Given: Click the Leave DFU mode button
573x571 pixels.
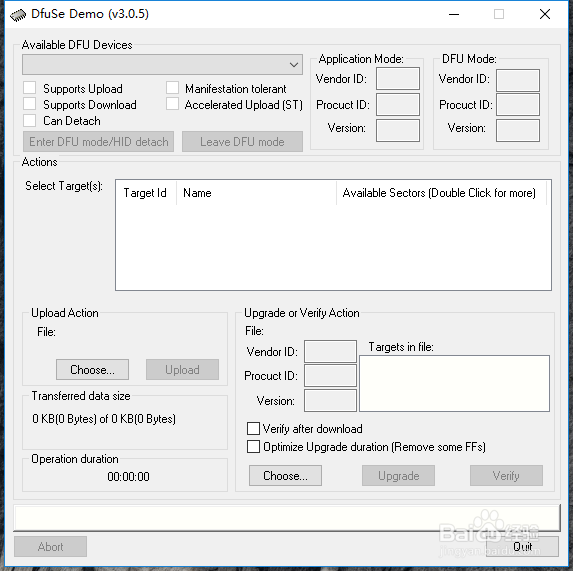Looking at the screenshot, I should pos(242,142).
